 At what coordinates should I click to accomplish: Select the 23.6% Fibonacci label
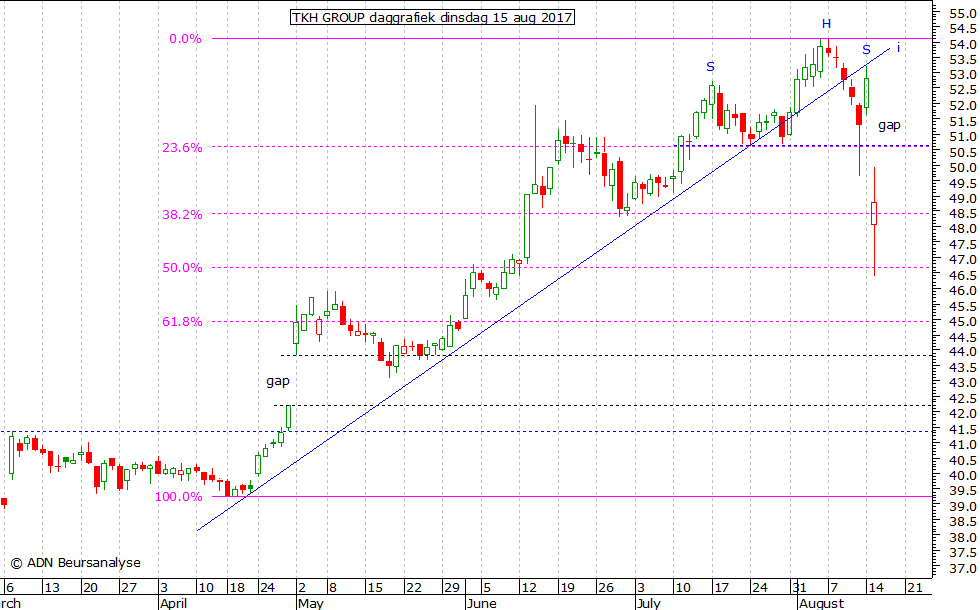[182, 148]
